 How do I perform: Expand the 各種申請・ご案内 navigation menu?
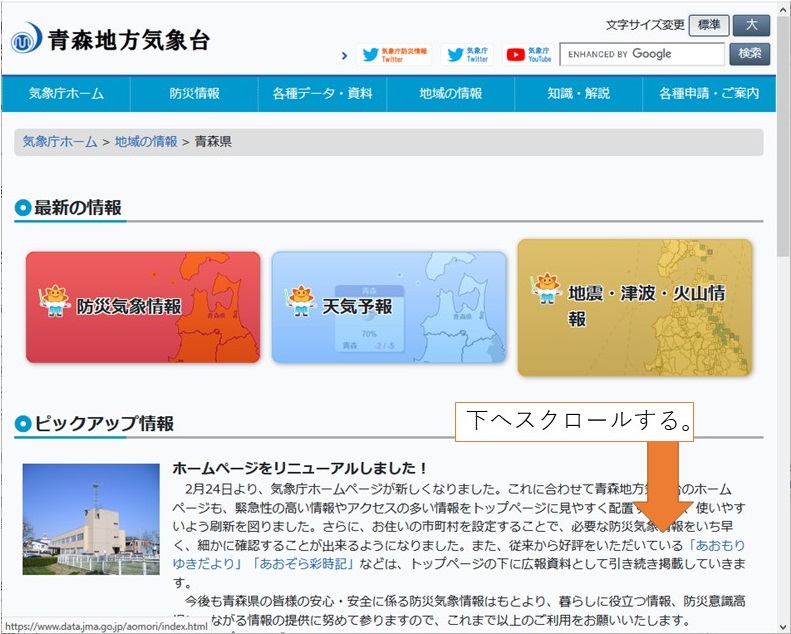coord(708,93)
